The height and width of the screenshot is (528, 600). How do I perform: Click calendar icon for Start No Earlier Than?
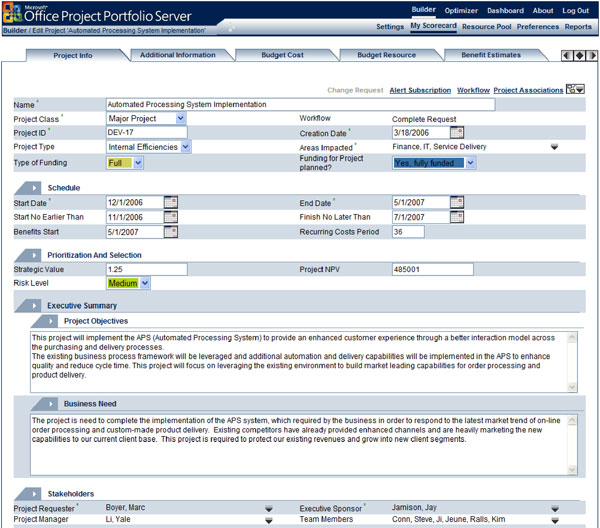(170, 217)
